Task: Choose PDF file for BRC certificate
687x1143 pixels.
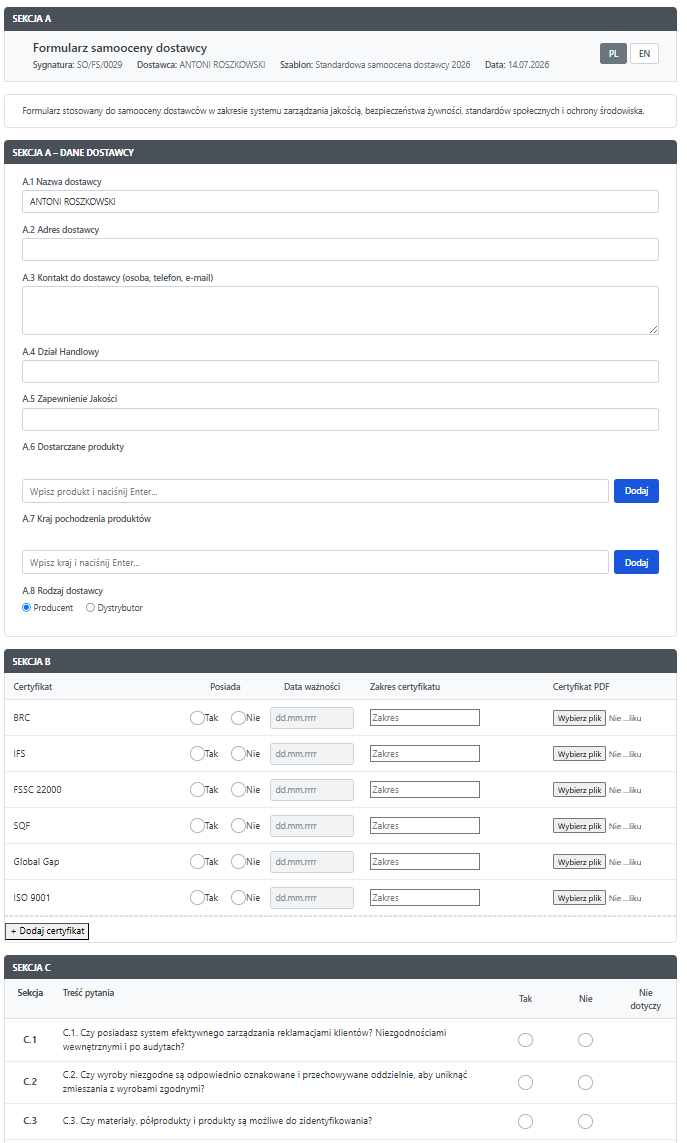Action: click(579, 718)
